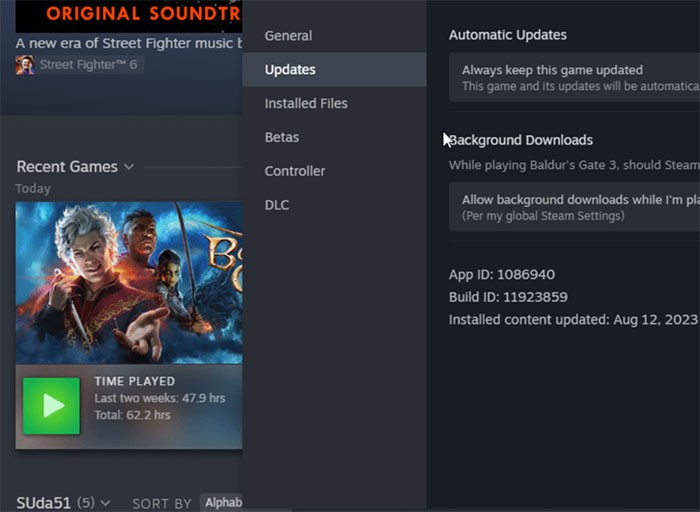Click the Baldur's Gate 3 cover art
The height and width of the screenshot is (512, 700).
tap(129, 282)
